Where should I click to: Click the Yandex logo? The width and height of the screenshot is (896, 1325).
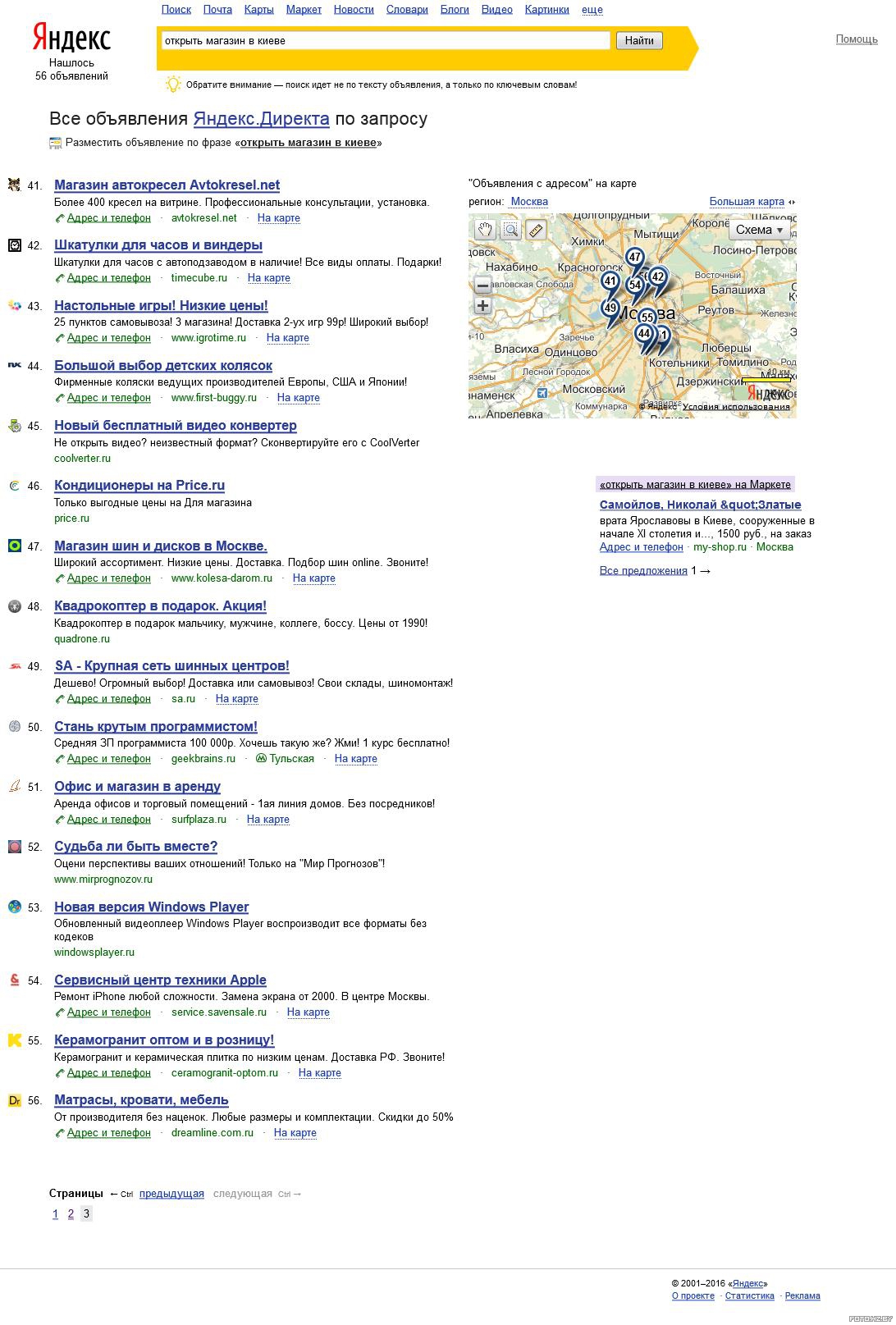point(71,39)
